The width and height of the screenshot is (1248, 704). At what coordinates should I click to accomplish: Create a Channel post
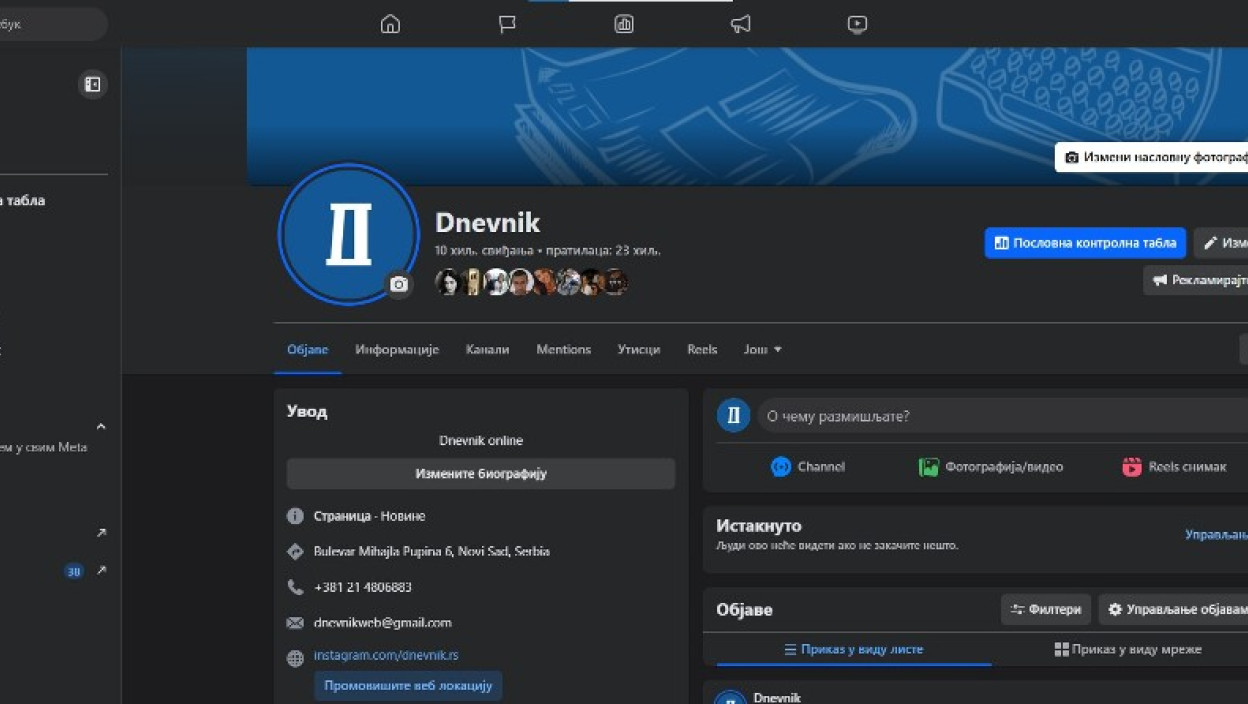[808, 467]
